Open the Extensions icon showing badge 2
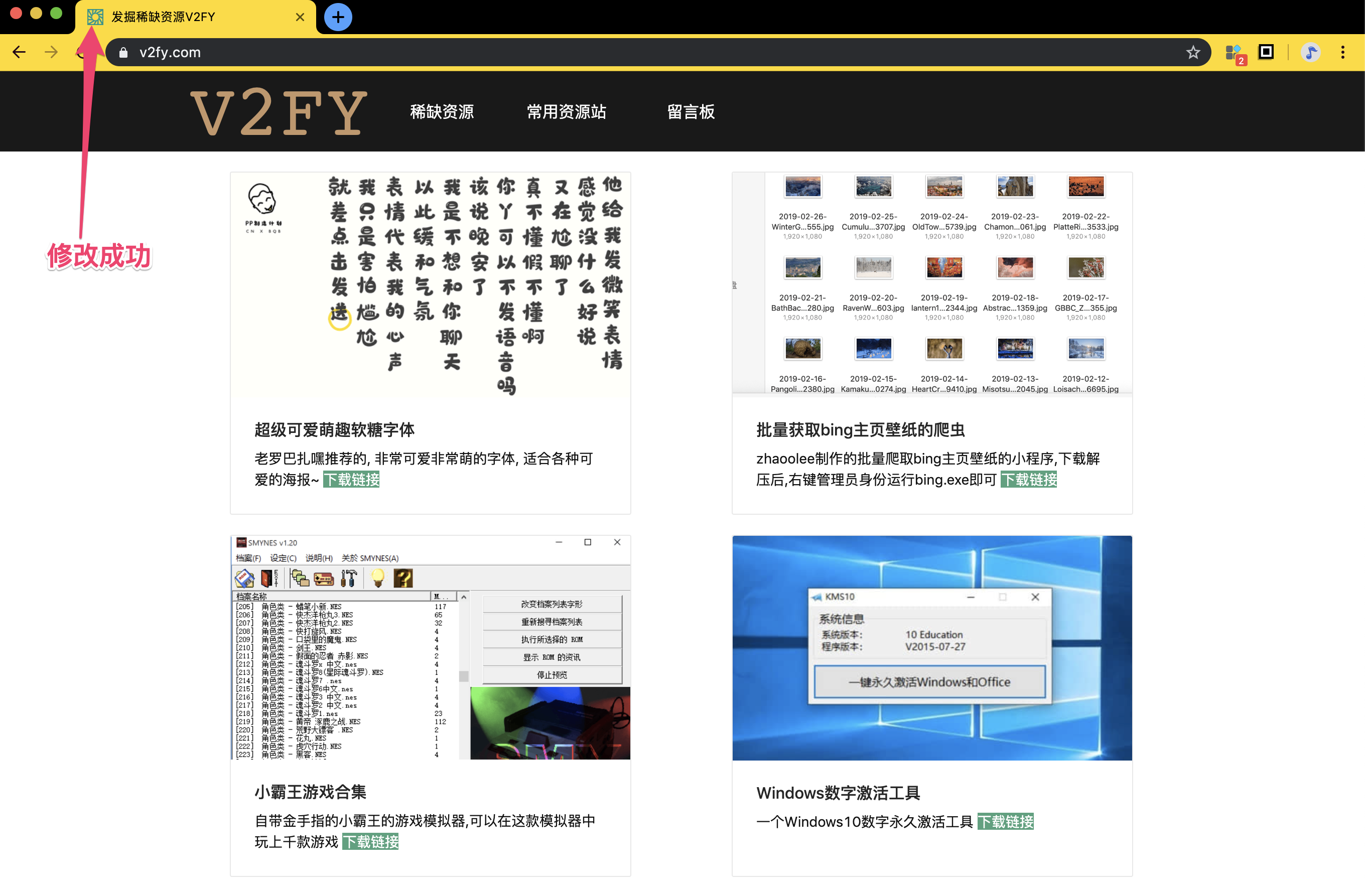This screenshot has width=1365, height=896. pyautogui.click(x=1234, y=52)
